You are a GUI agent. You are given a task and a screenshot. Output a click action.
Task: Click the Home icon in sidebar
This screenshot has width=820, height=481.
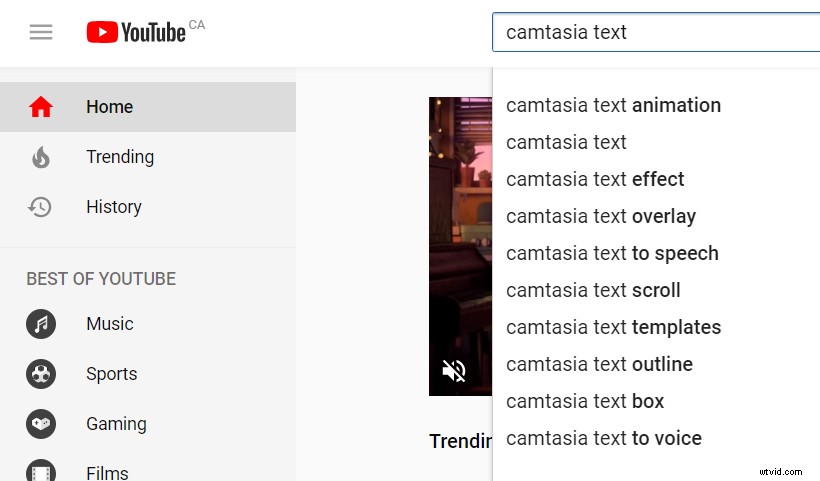point(41,107)
